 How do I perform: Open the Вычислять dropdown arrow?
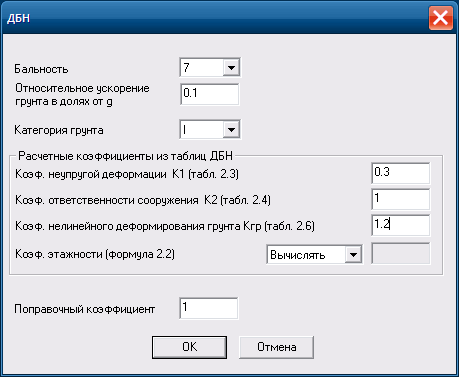pos(353,255)
